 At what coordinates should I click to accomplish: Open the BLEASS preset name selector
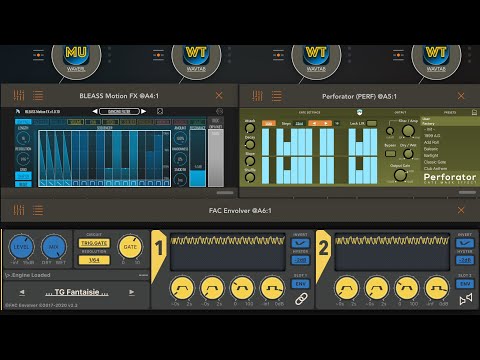[x=119, y=111]
